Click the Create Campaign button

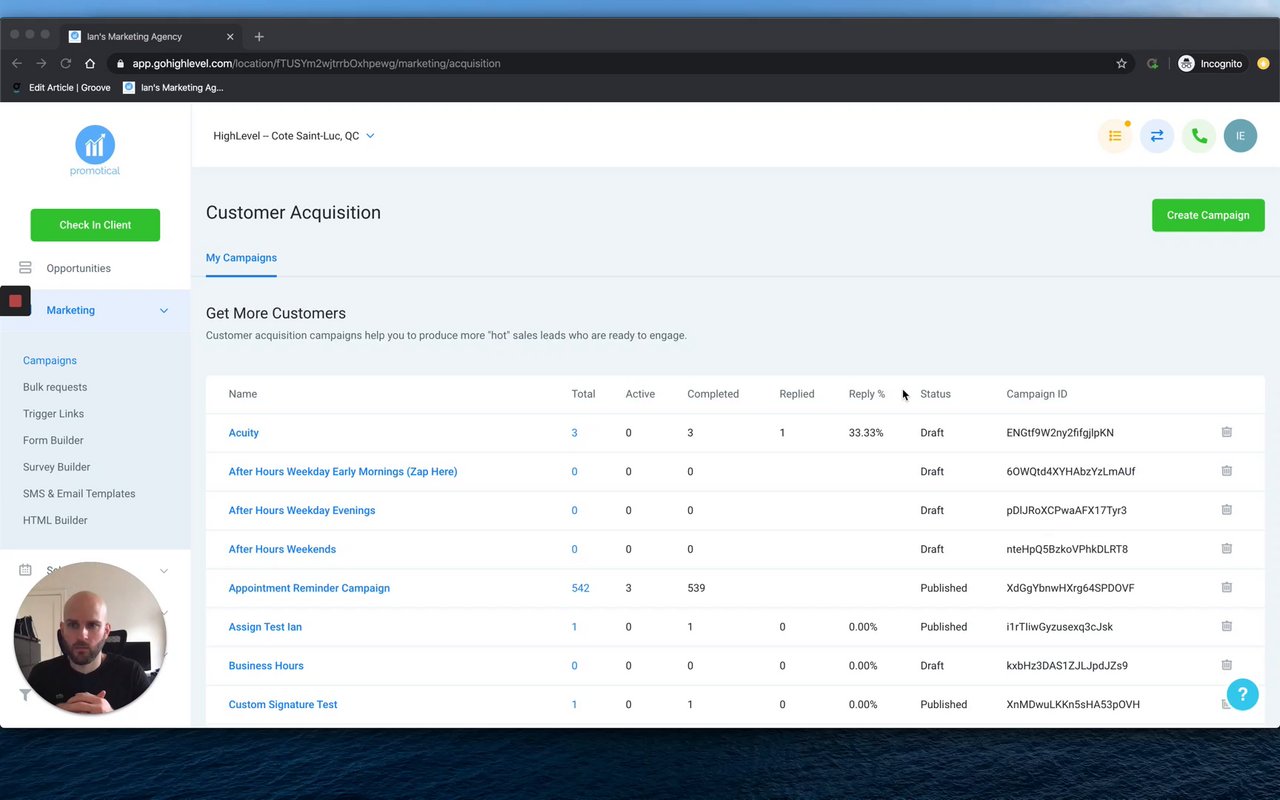tap(1208, 215)
